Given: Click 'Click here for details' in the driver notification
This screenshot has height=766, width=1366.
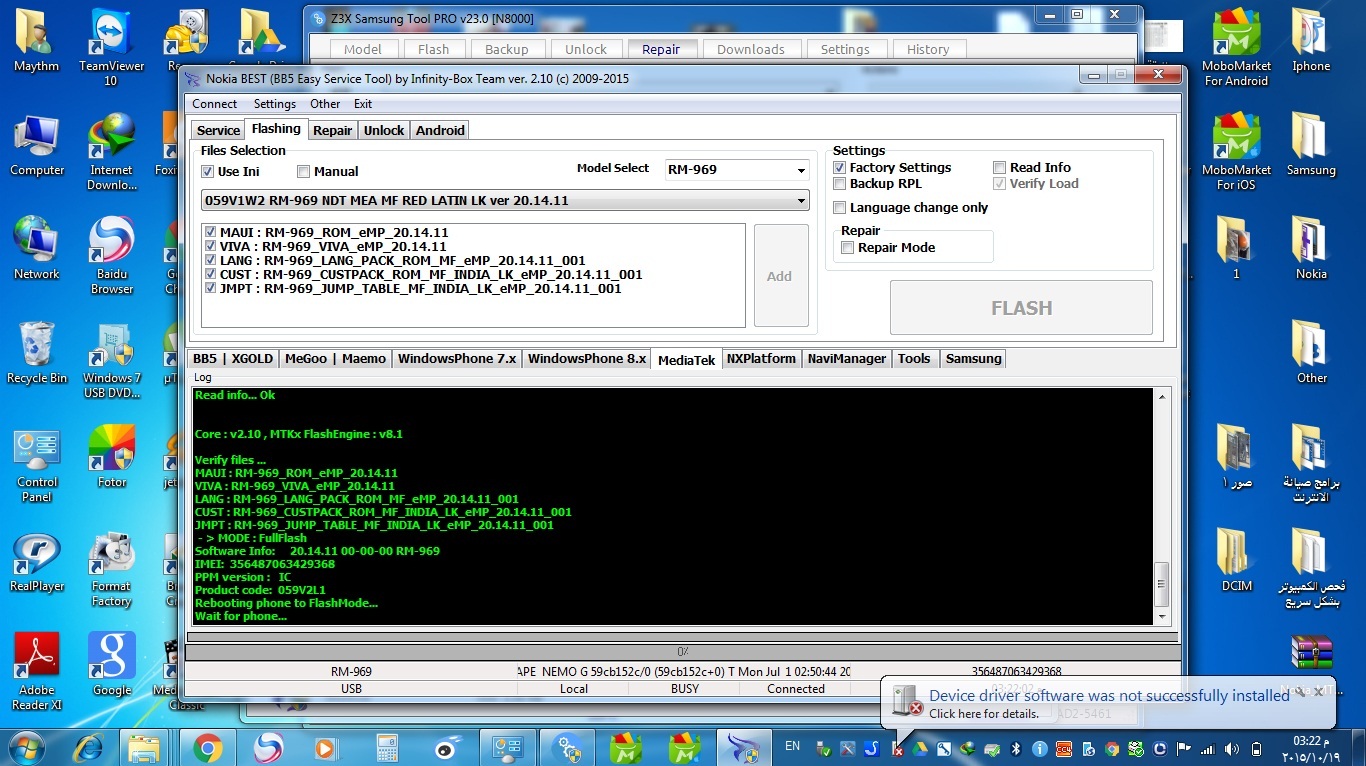Looking at the screenshot, I should 984,714.
